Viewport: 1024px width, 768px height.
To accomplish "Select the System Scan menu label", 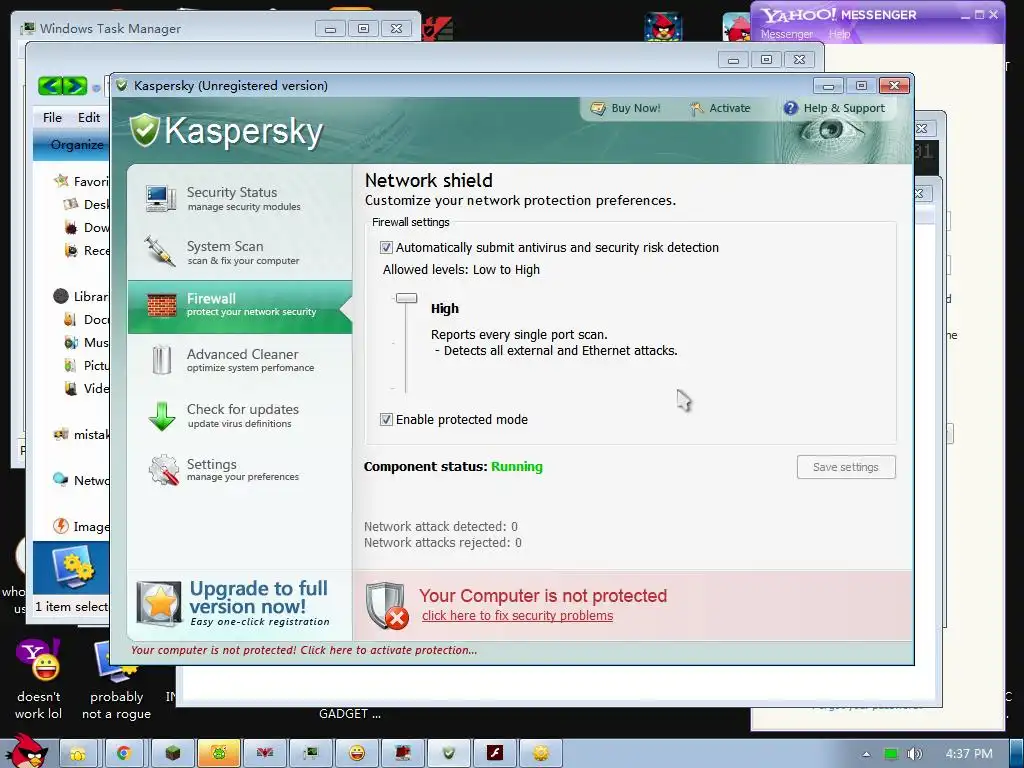I will pos(225,246).
